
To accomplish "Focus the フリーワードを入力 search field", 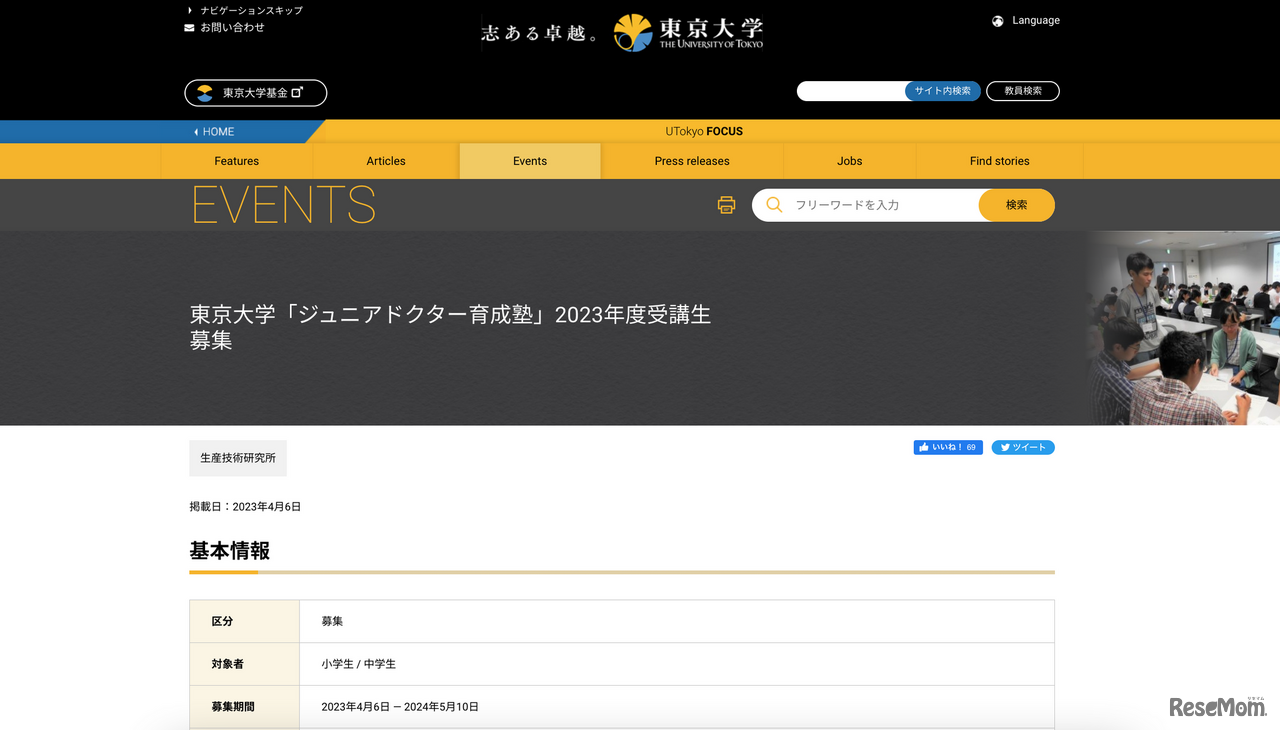I will (880, 205).
